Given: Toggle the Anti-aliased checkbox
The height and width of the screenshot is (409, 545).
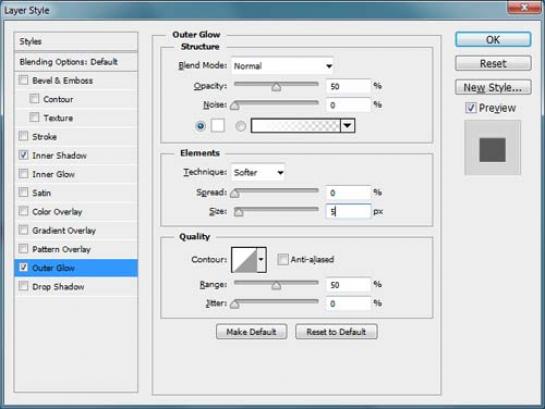Looking at the screenshot, I should pyautogui.click(x=283, y=259).
